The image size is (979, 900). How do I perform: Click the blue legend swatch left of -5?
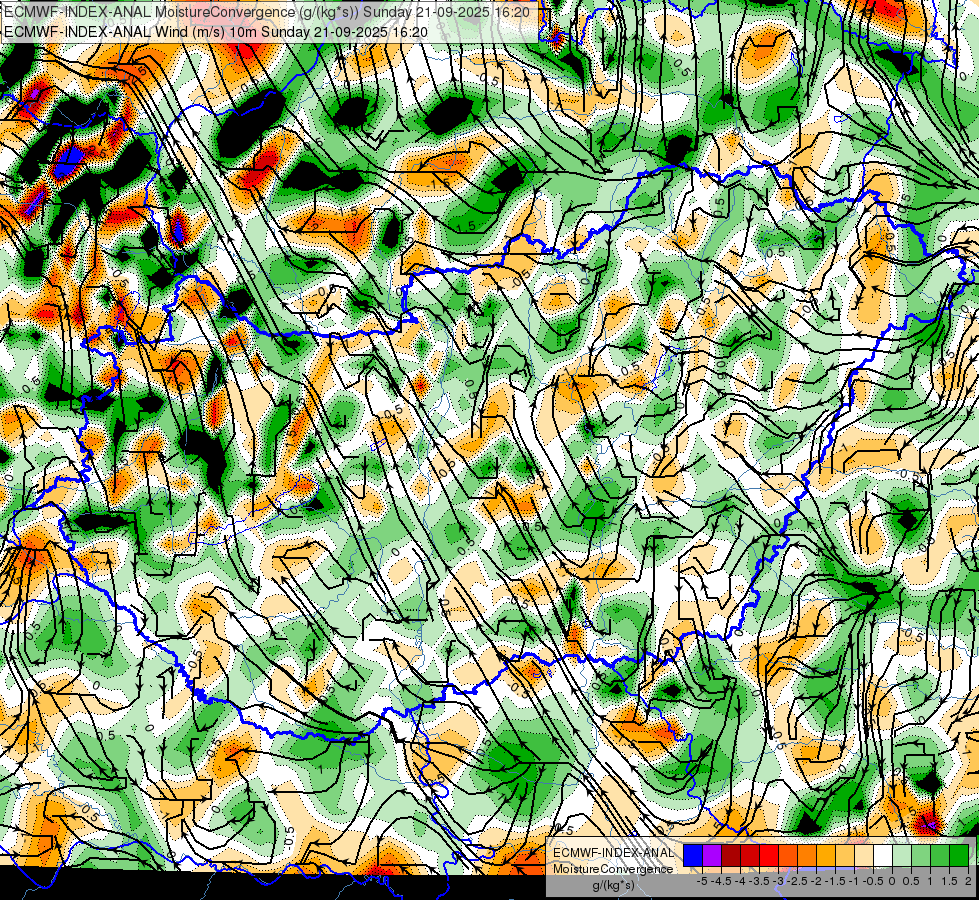tap(693, 856)
